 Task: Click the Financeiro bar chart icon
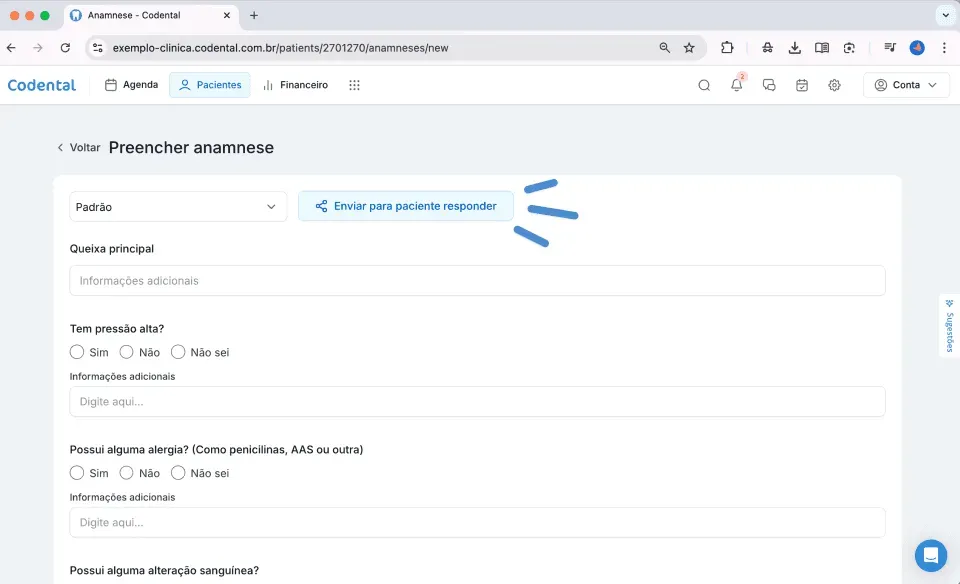coord(268,85)
